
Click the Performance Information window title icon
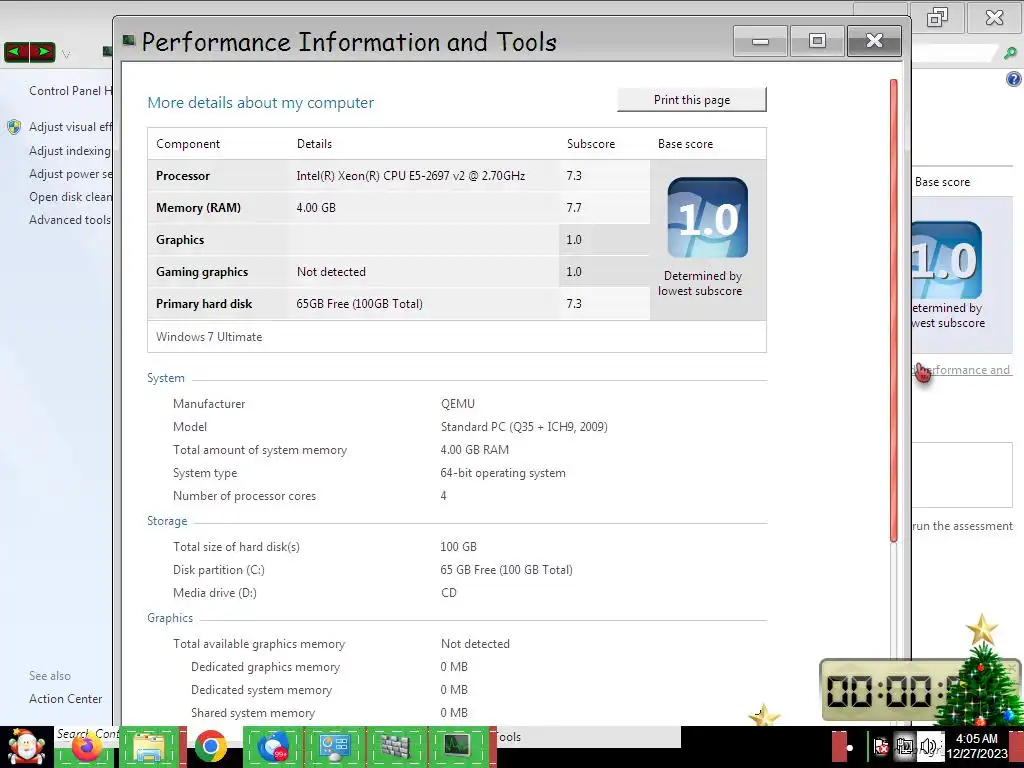(x=129, y=42)
